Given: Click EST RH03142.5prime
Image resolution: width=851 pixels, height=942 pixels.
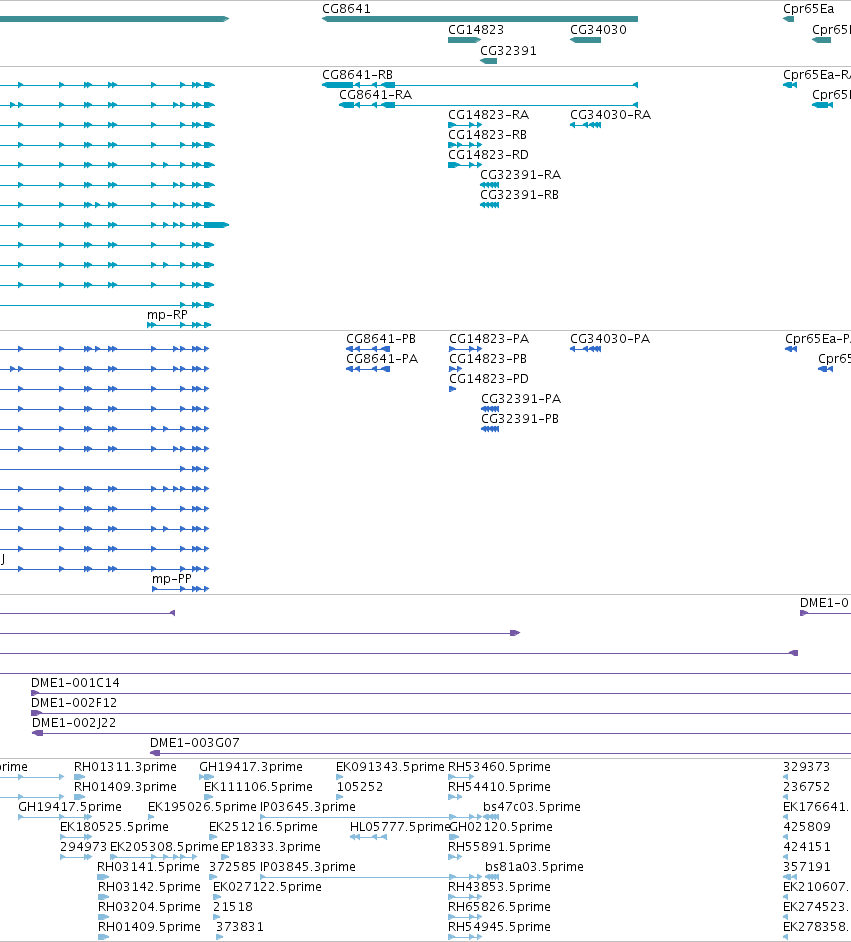Looking at the screenshot, I should (x=150, y=887).
